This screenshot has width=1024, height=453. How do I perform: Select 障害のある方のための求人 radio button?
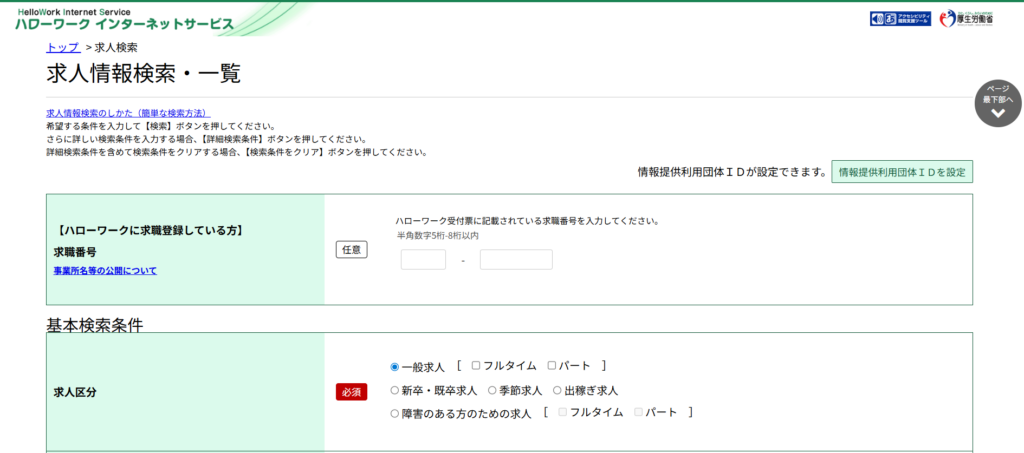[394, 413]
